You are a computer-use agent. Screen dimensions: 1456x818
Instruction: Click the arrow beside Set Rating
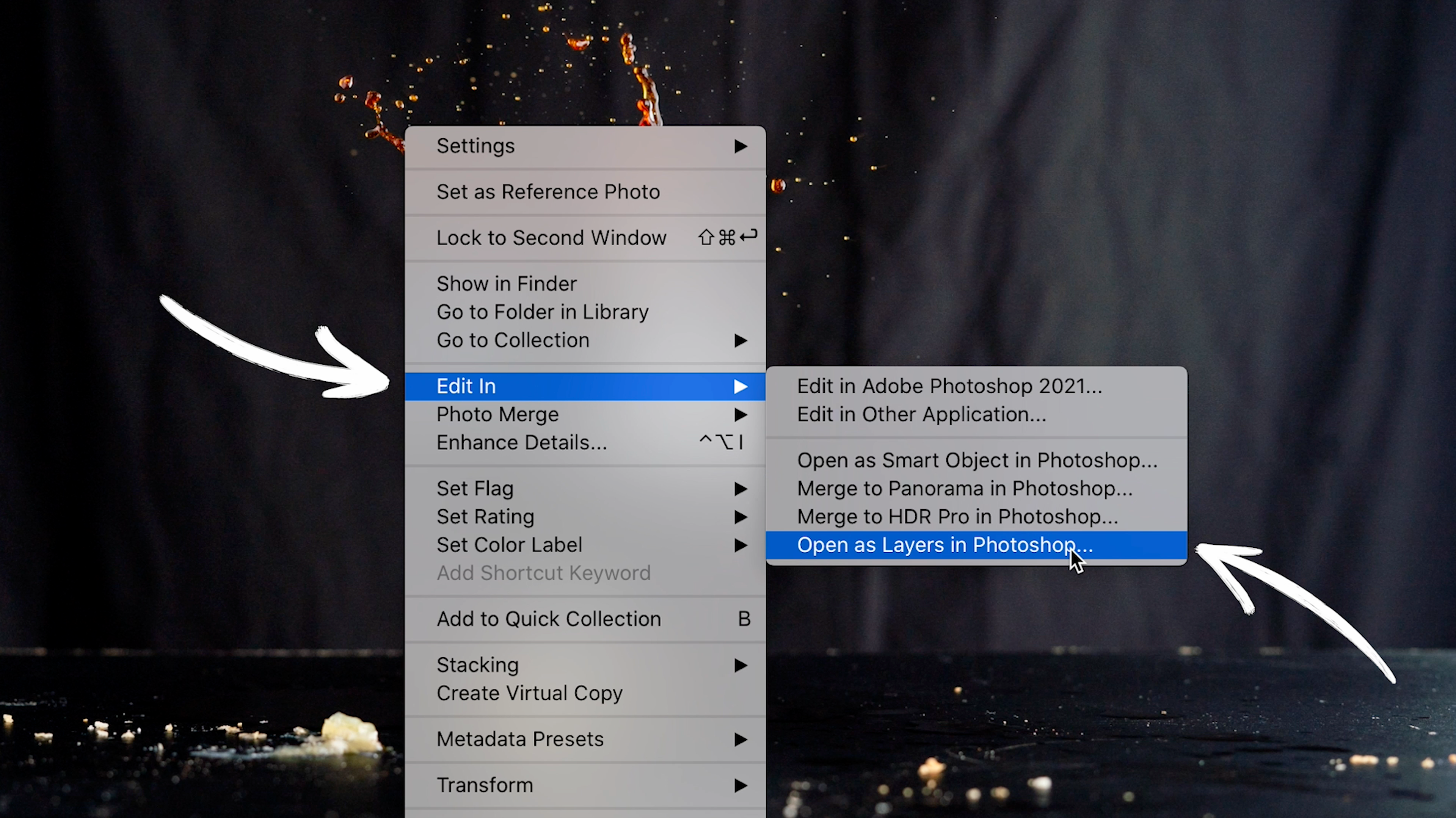741,517
